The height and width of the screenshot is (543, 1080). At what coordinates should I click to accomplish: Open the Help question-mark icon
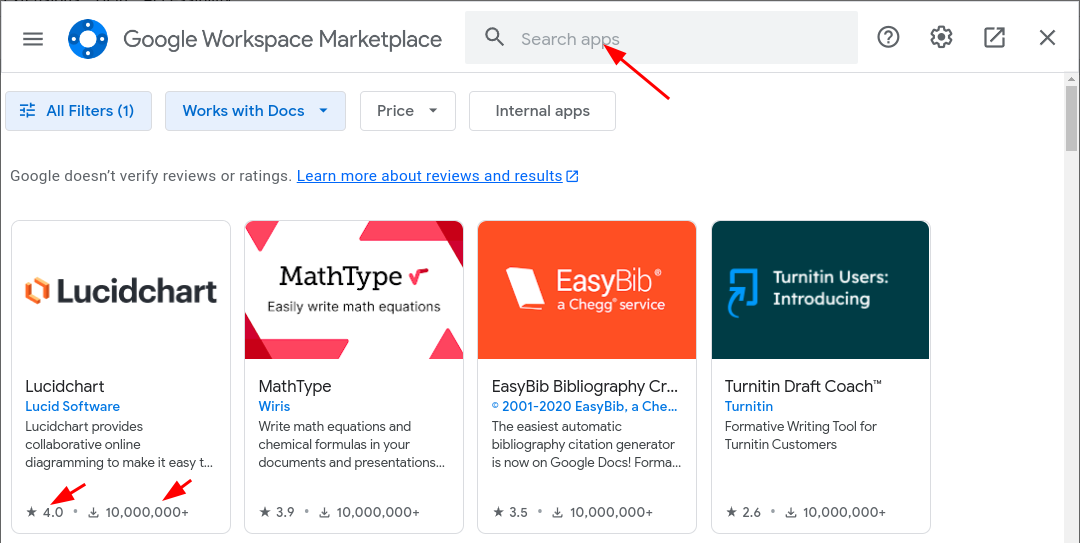[889, 37]
